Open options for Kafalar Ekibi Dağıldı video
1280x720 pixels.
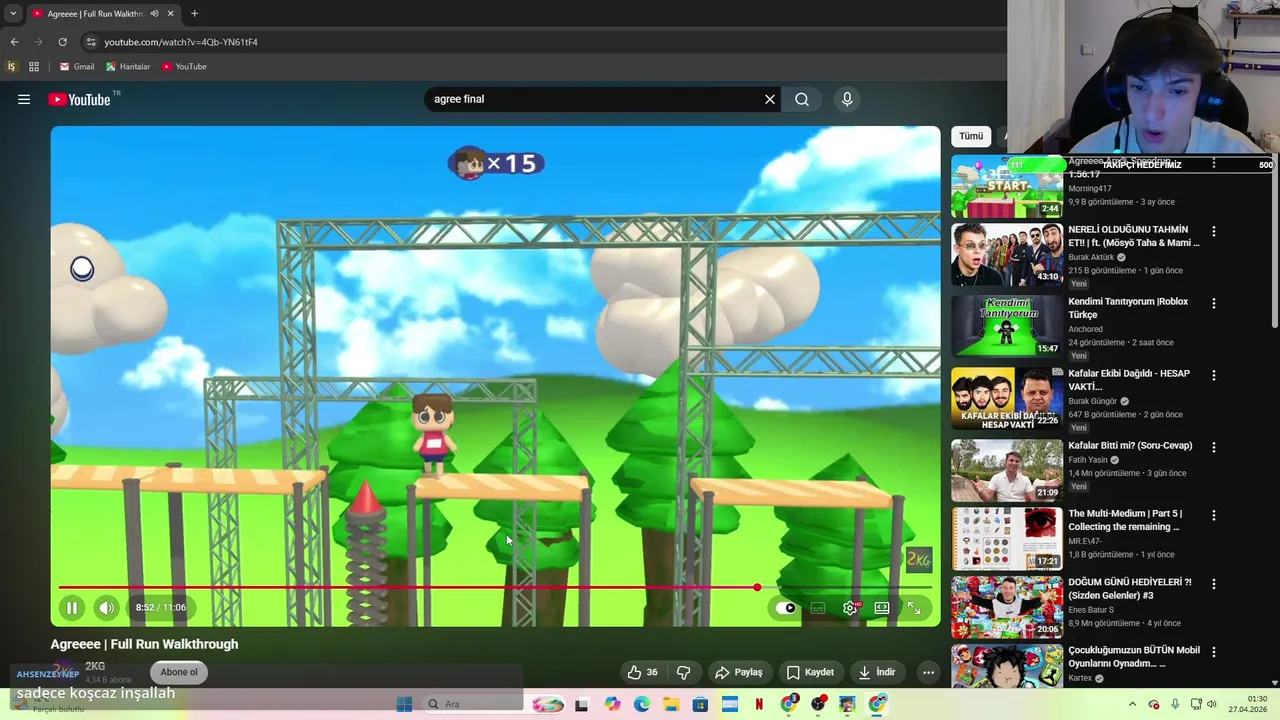coord(1214,375)
